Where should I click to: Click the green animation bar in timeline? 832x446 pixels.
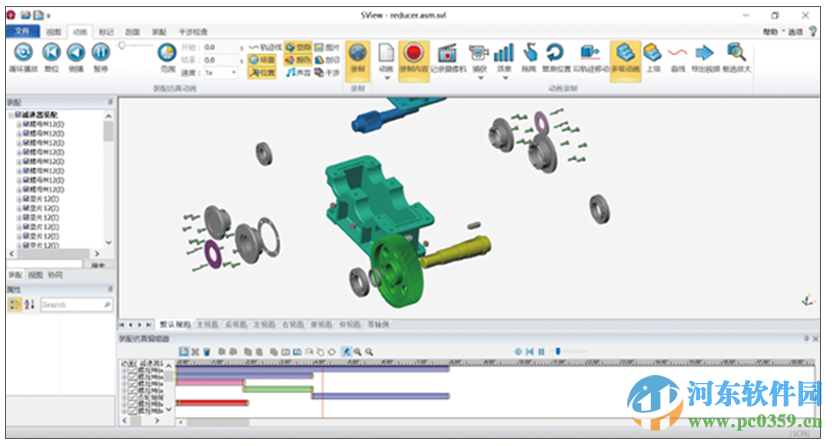coord(278,389)
